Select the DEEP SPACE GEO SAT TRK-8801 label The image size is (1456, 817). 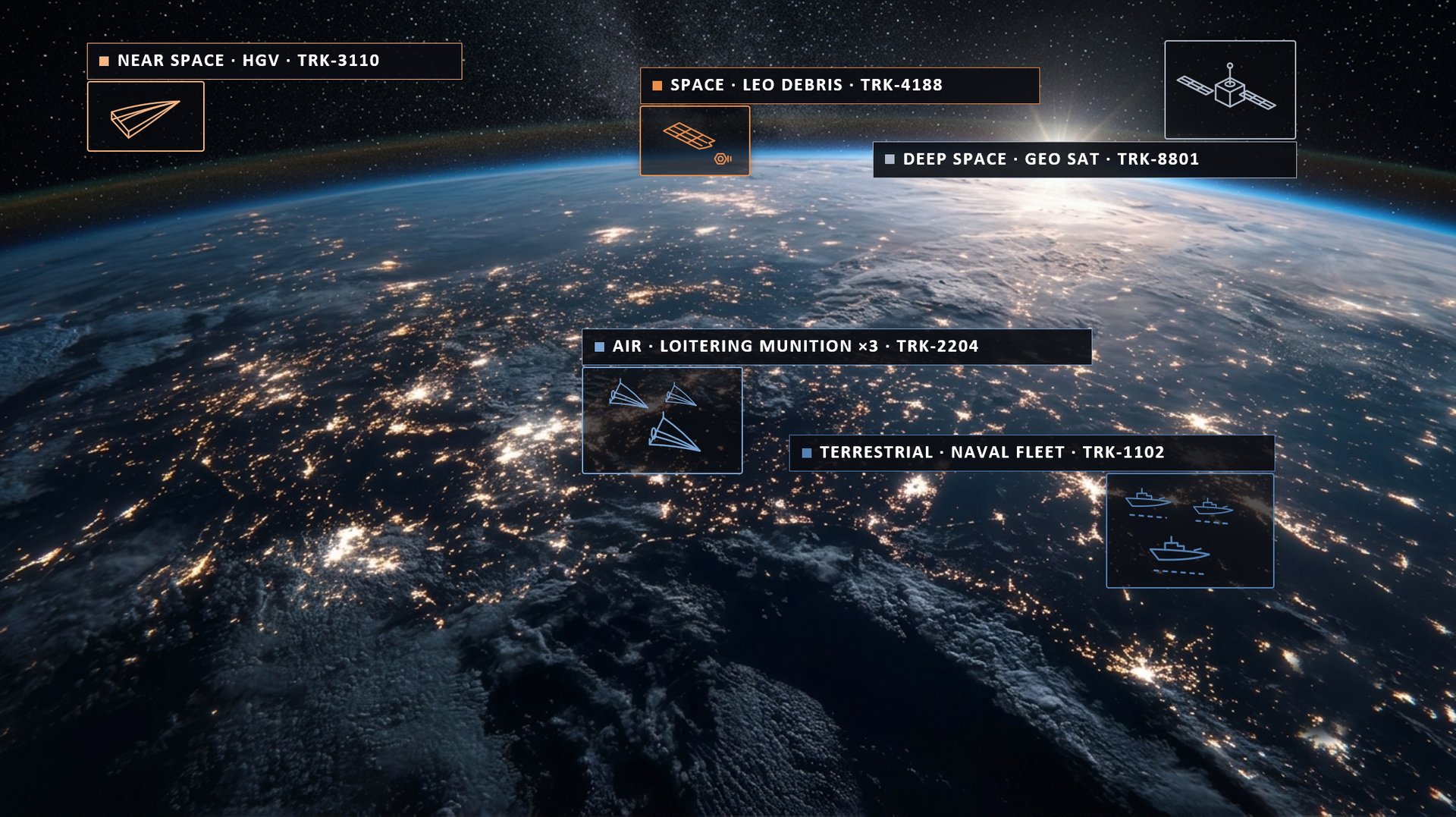(x=1084, y=159)
